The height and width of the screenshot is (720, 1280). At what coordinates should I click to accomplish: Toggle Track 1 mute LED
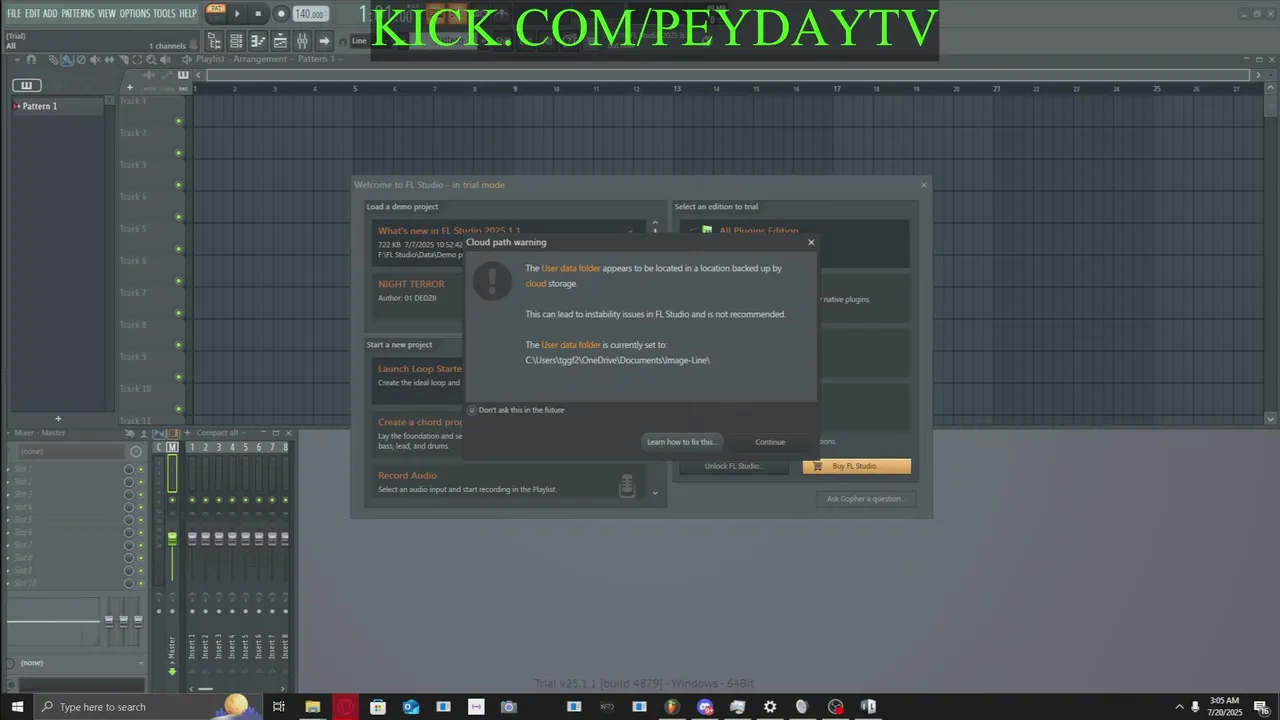point(179,121)
